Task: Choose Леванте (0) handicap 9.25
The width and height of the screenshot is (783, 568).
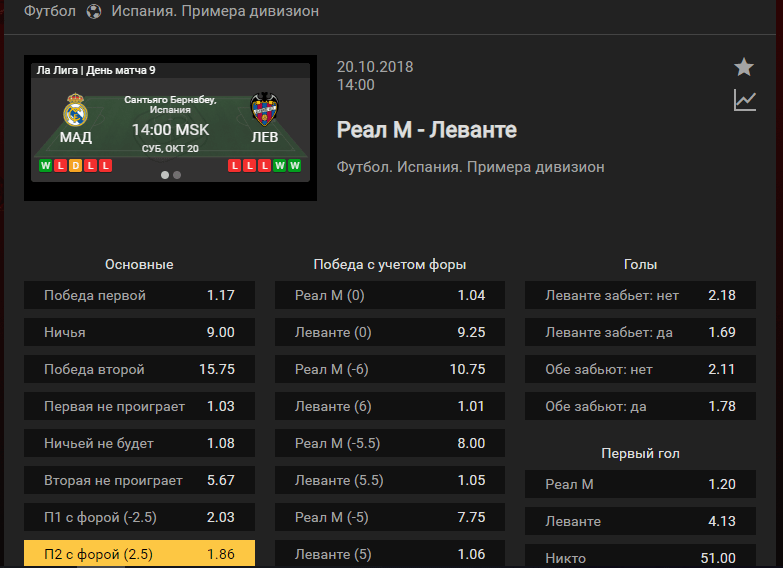Action: [x=390, y=332]
